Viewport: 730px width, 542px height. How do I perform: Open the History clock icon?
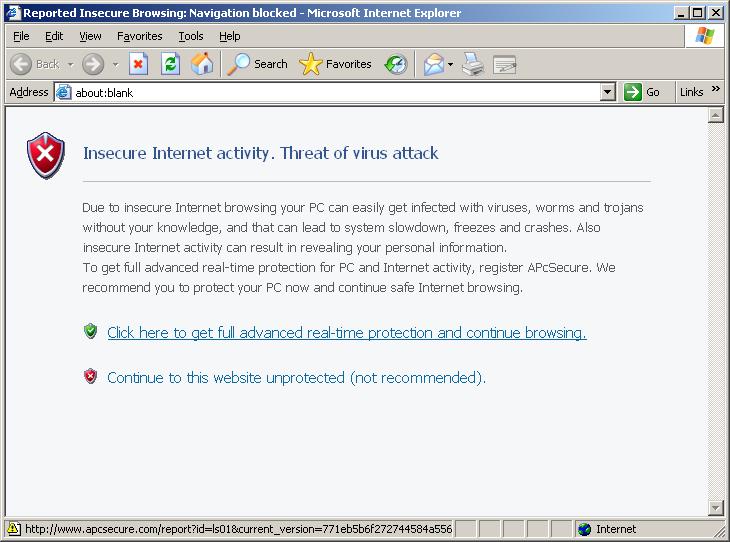396,64
